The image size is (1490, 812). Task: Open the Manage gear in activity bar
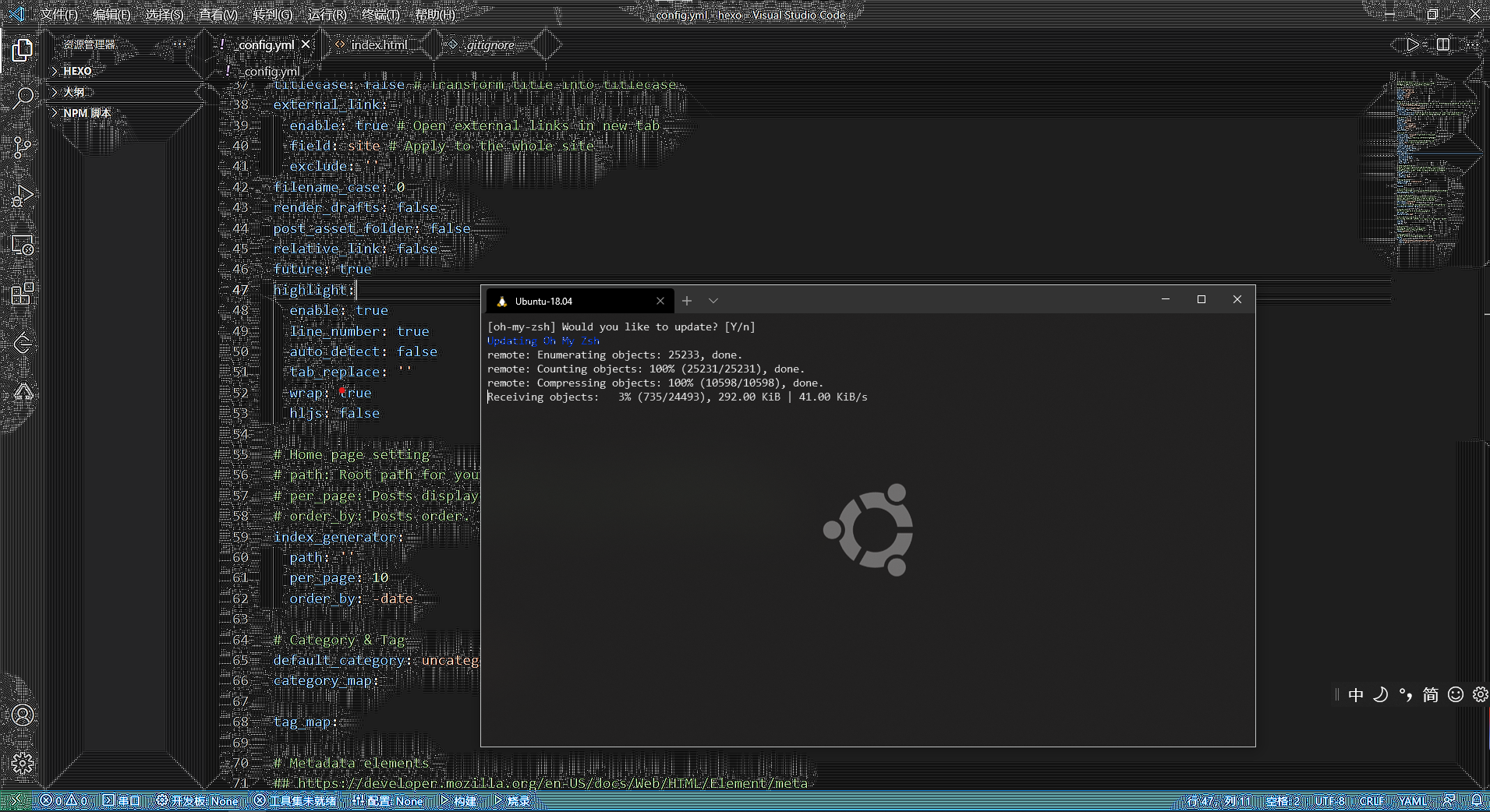pyautogui.click(x=23, y=763)
